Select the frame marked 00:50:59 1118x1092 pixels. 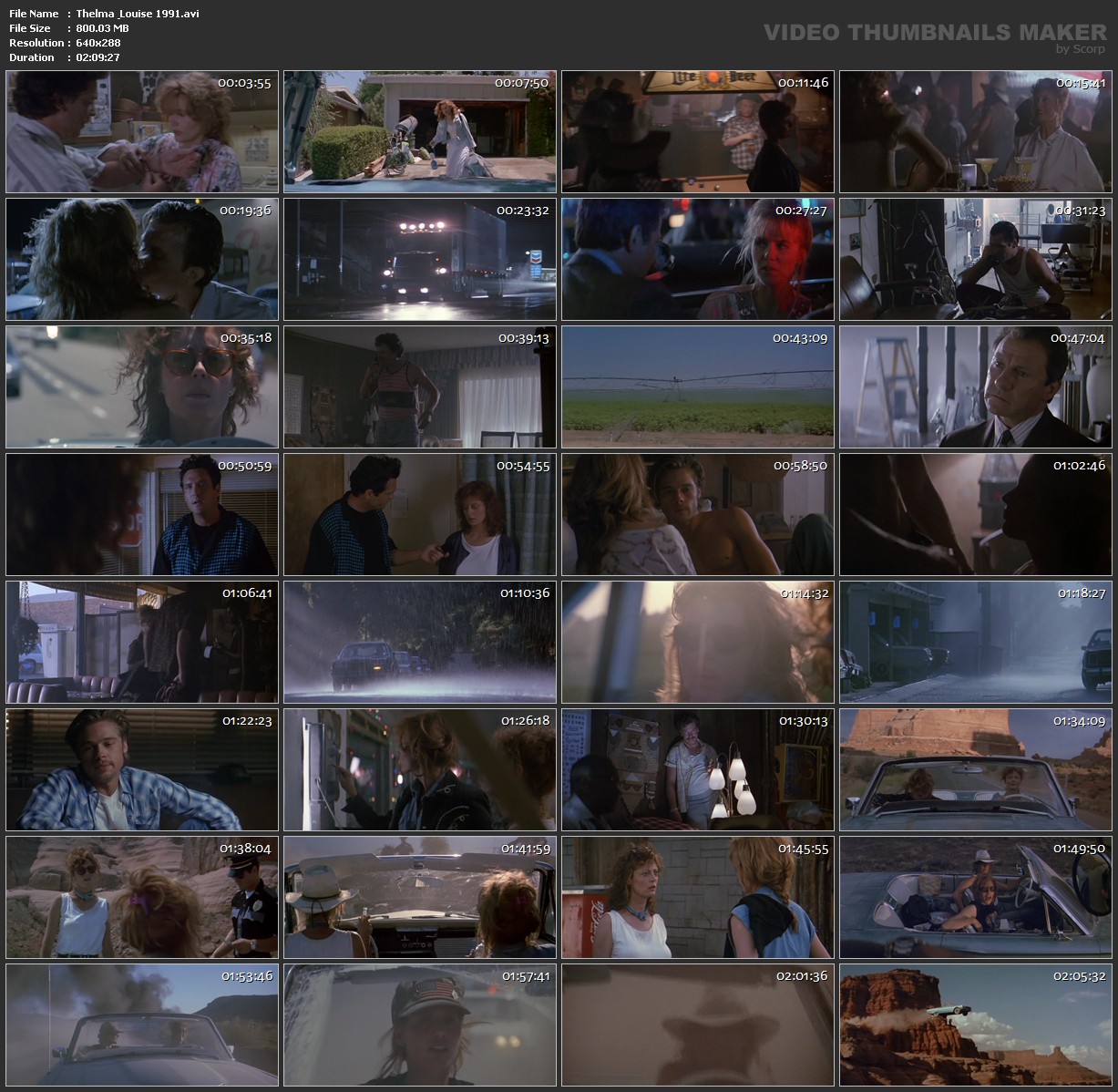[x=142, y=514]
